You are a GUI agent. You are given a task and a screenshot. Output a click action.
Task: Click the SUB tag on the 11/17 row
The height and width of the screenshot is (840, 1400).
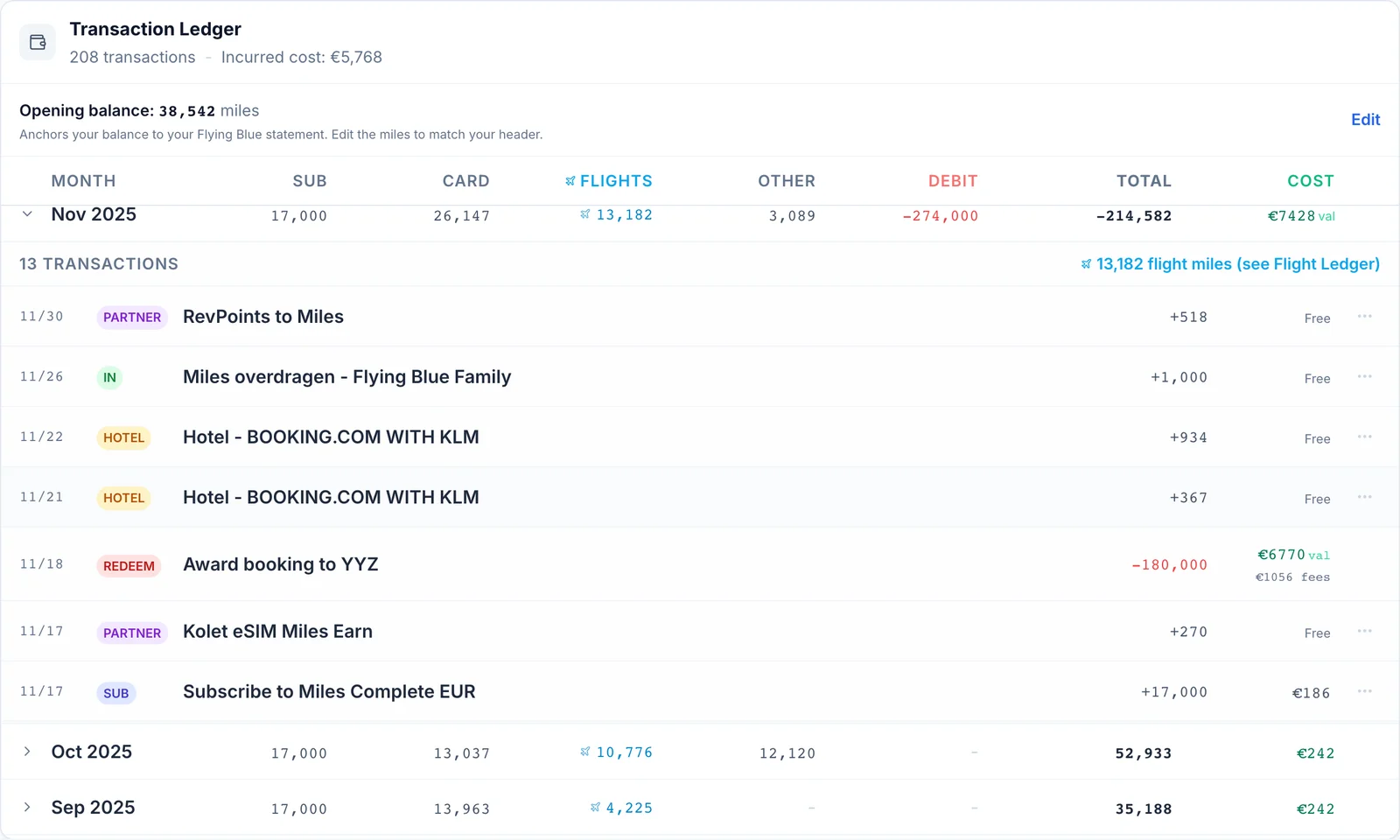[x=115, y=694]
